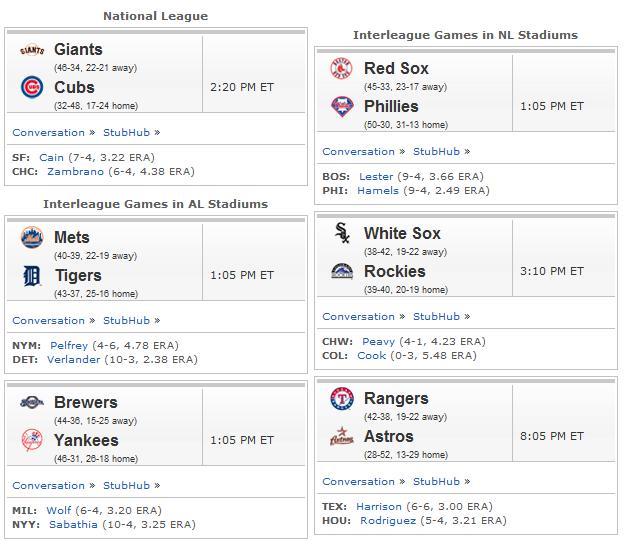626x541 pixels.
Task: Open StubHub link for Rangers-Astros game
Action: (x=436, y=482)
